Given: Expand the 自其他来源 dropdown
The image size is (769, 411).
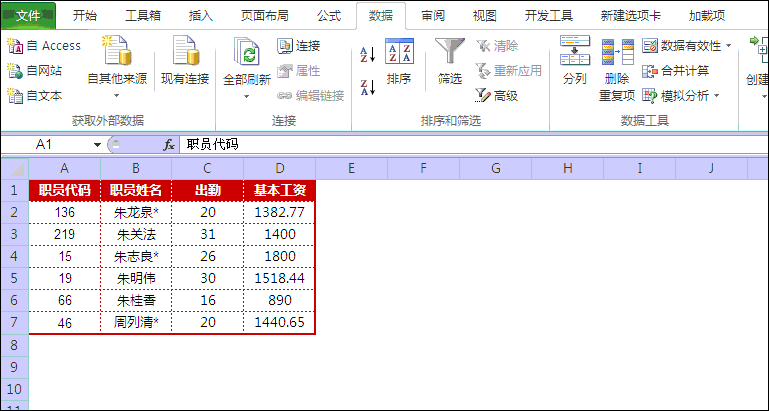Looking at the screenshot, I should [116, 96].
